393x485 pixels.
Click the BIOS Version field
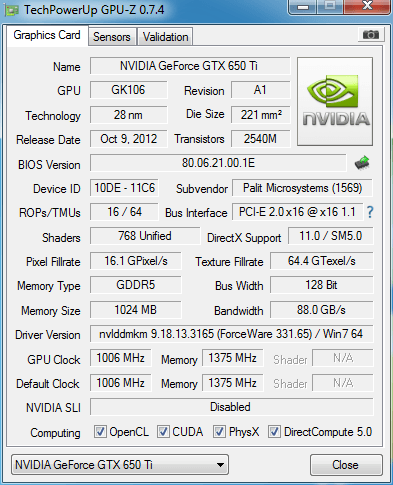[218, 163]
